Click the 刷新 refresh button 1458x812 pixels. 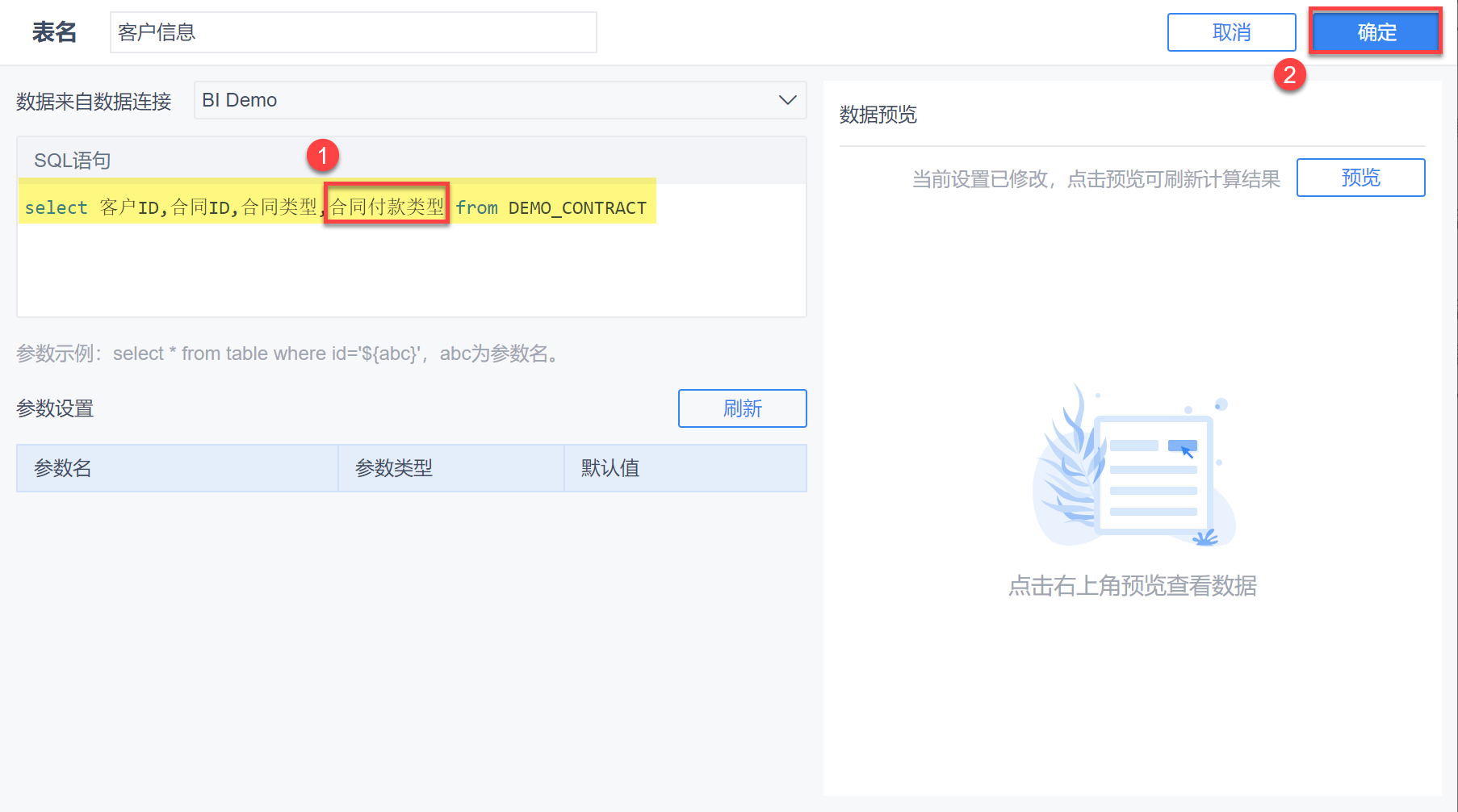[742, 408]
